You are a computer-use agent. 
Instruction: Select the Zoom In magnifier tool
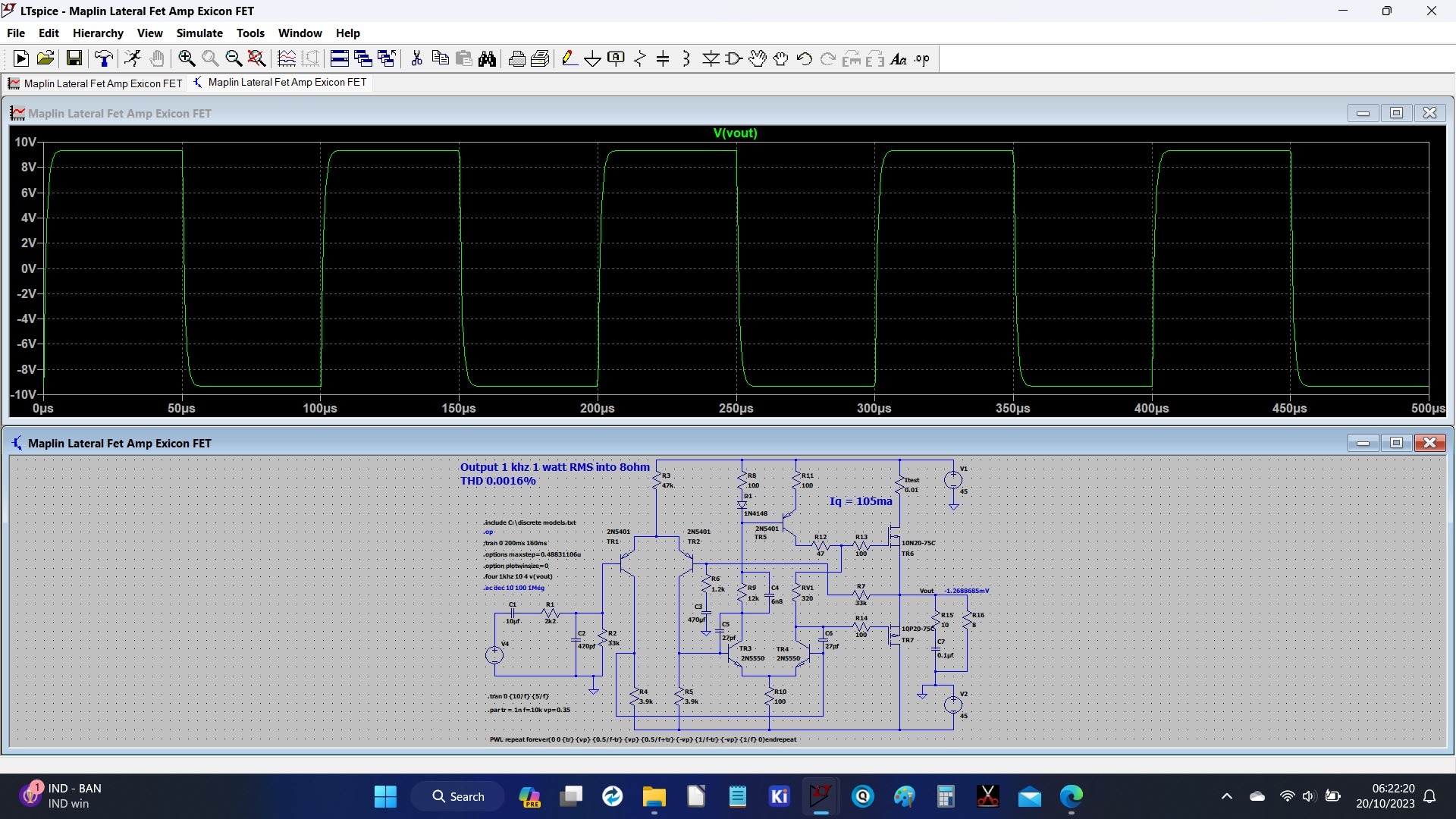coord(187,58)
